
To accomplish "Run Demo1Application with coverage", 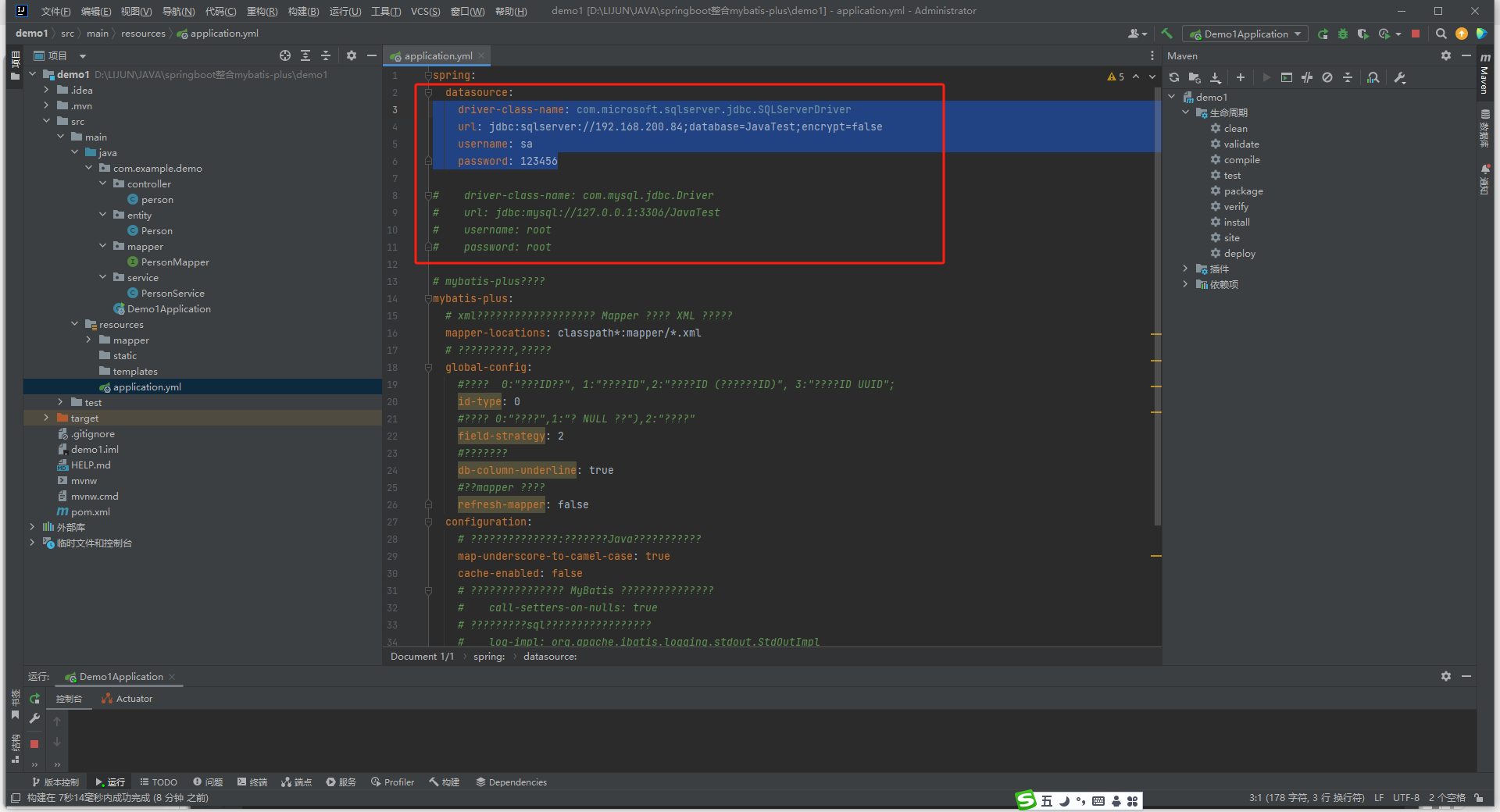I will [1363, 34].
